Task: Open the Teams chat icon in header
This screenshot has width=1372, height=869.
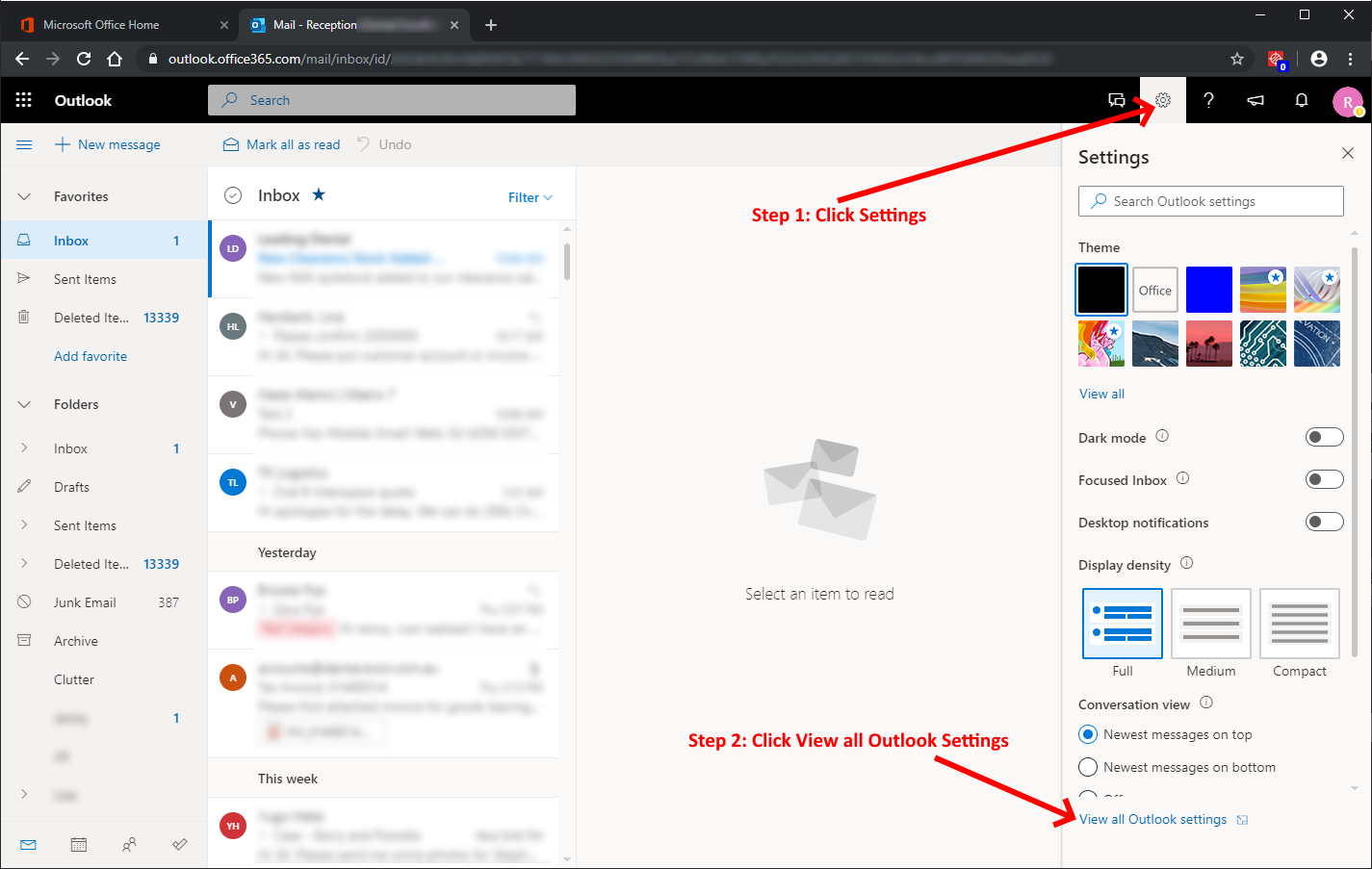Action: click(1117, 100)
